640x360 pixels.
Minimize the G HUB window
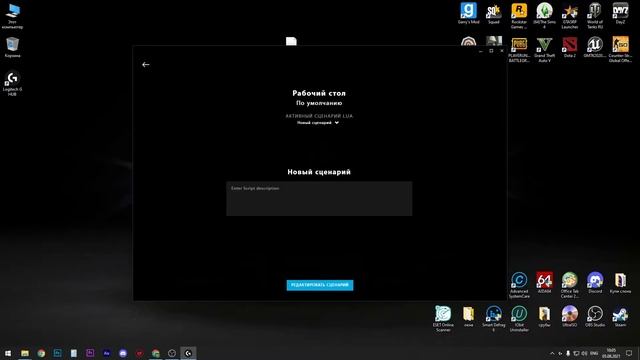click(x=480, y=51)
